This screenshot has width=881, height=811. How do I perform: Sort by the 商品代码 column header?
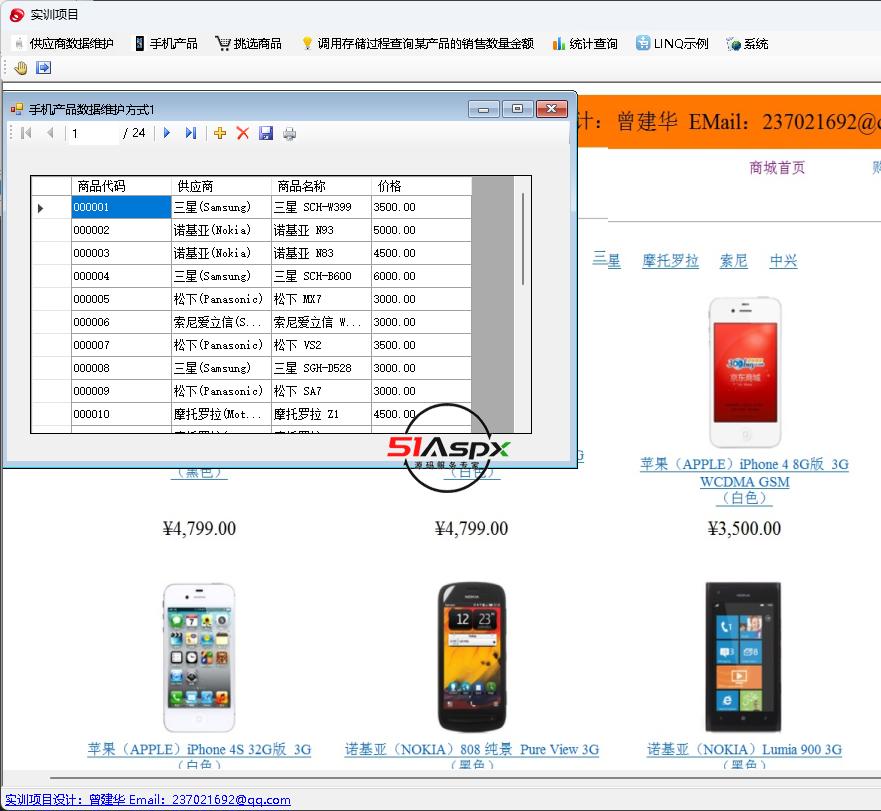[x=121, y=186]
